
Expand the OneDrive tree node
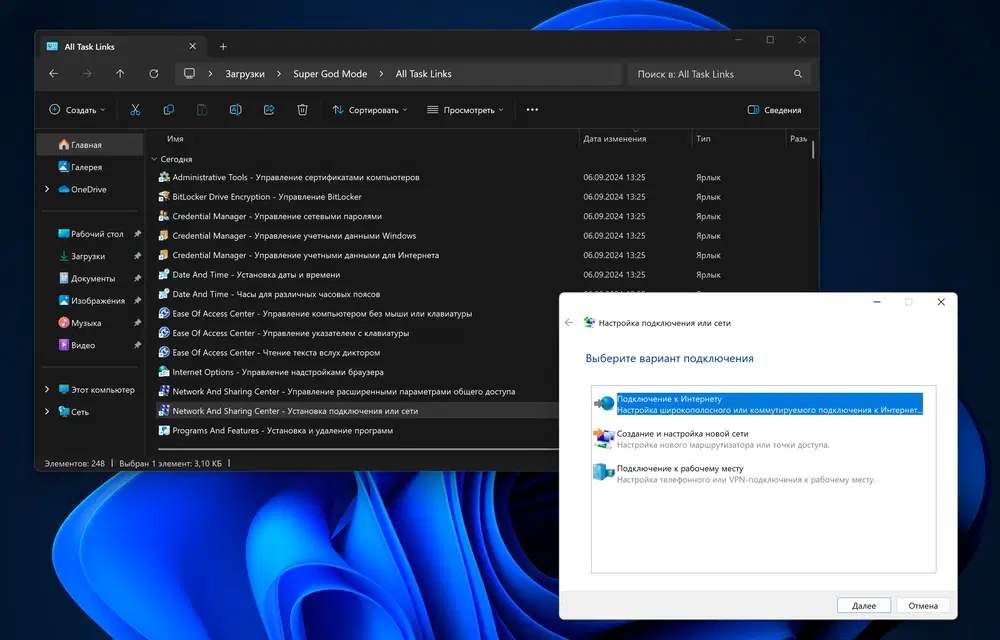pyautogui.click(x=47, y=189)
